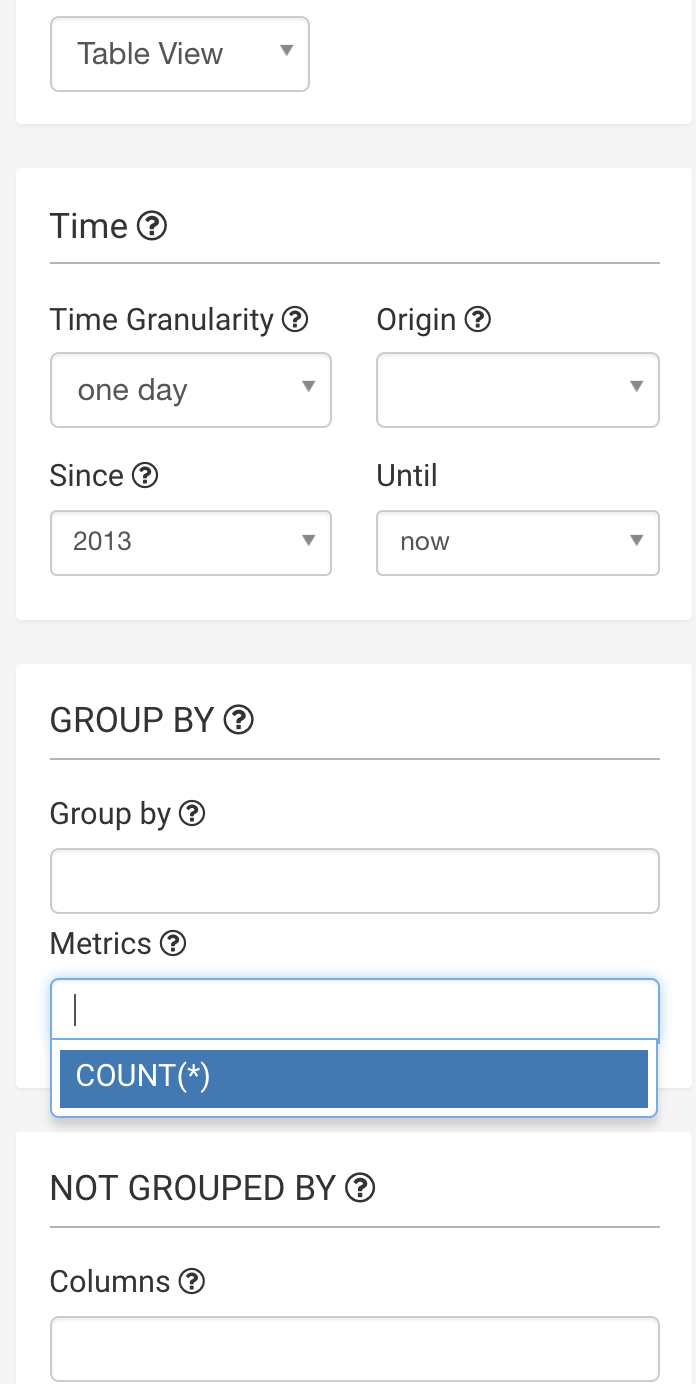The height and width of the screenshot is (1384, 696).
Task: Open the Time Granularity 'one day' dropdown
Action: pos(190,390)
